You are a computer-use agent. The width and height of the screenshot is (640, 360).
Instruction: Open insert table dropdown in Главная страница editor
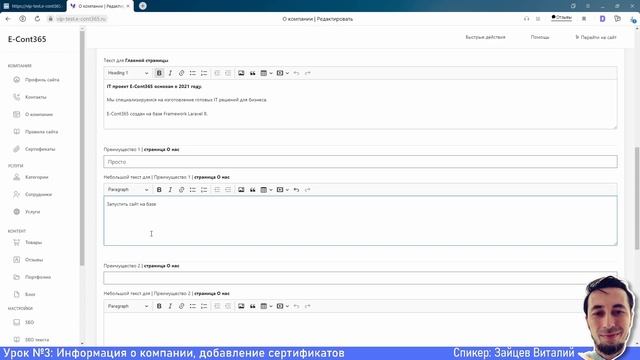[x=266, y=73]
